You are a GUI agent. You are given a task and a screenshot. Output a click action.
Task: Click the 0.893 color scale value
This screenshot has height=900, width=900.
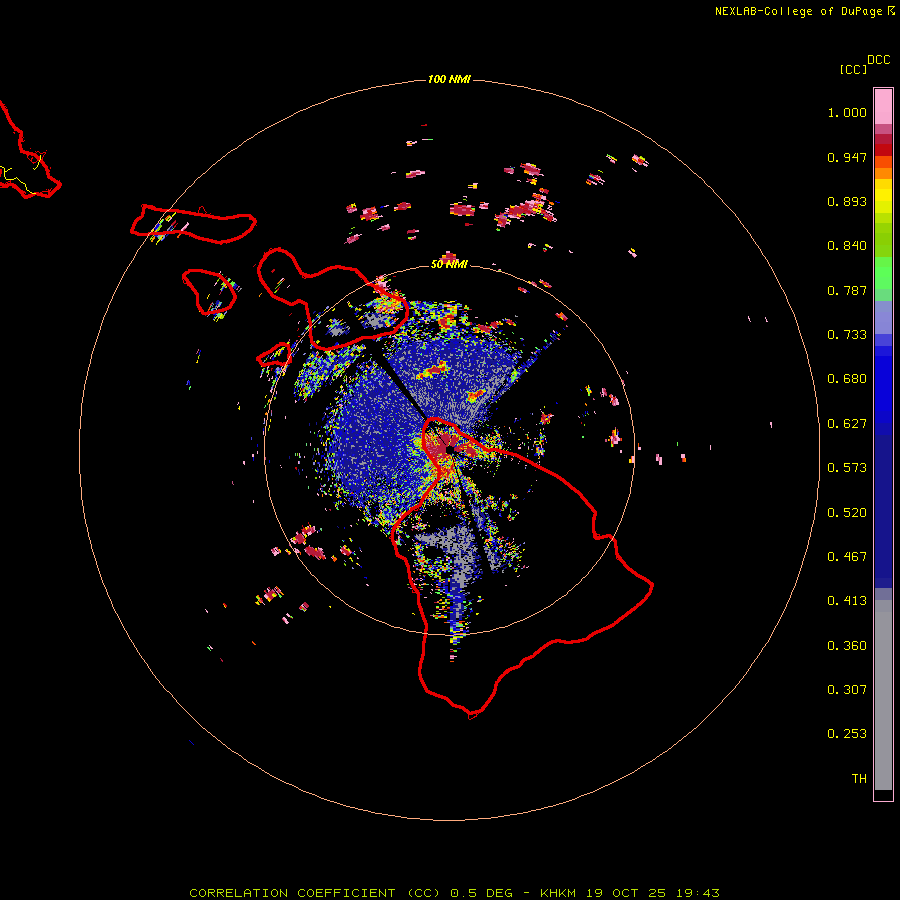[x=847, y=201]
